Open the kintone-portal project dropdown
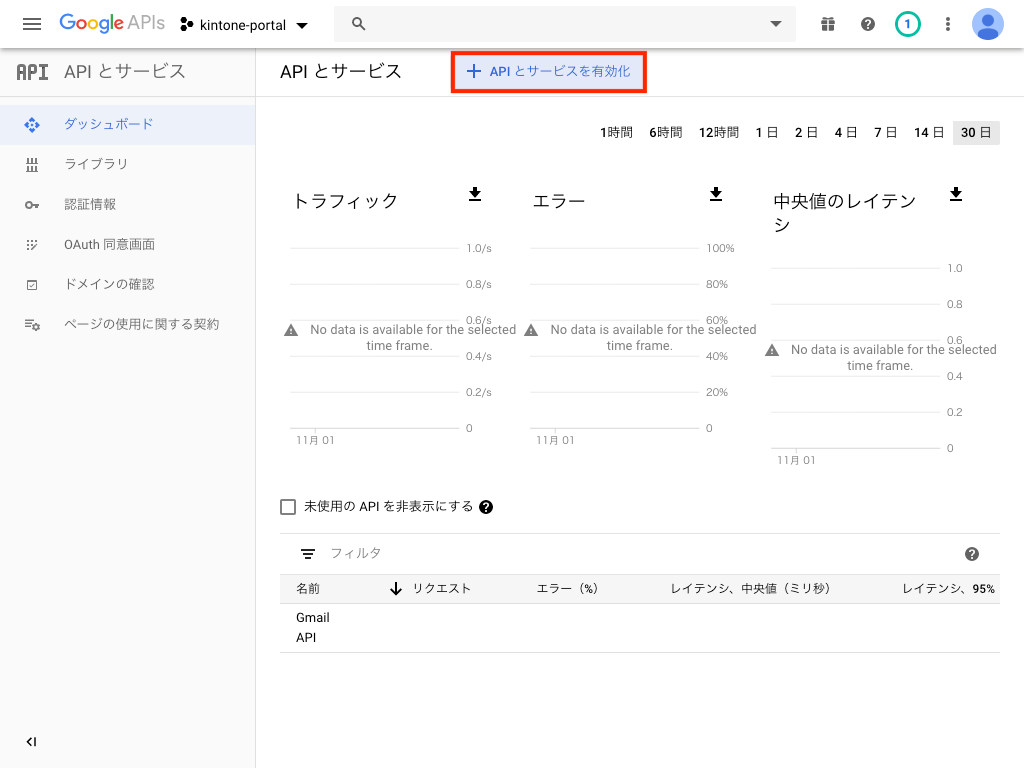 click(245, 24)
